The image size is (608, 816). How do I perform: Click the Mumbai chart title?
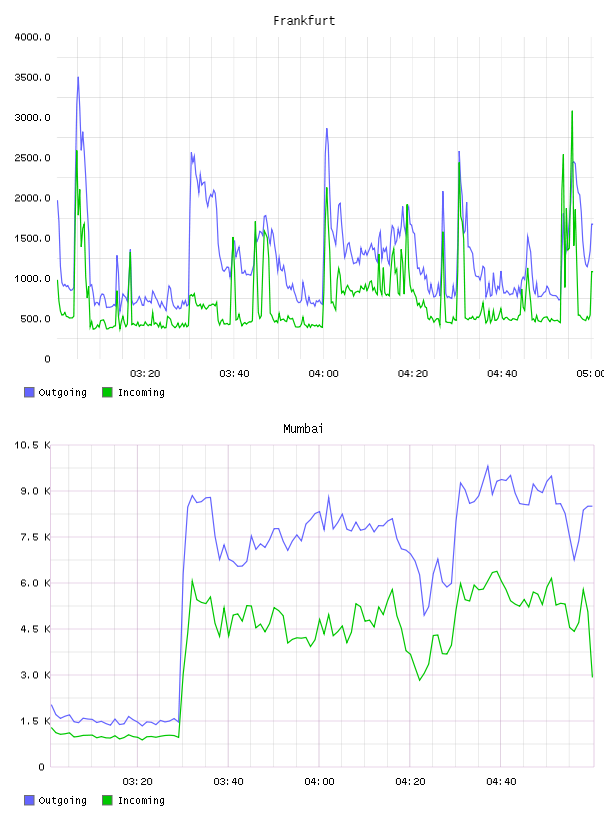tap(303, 429)
